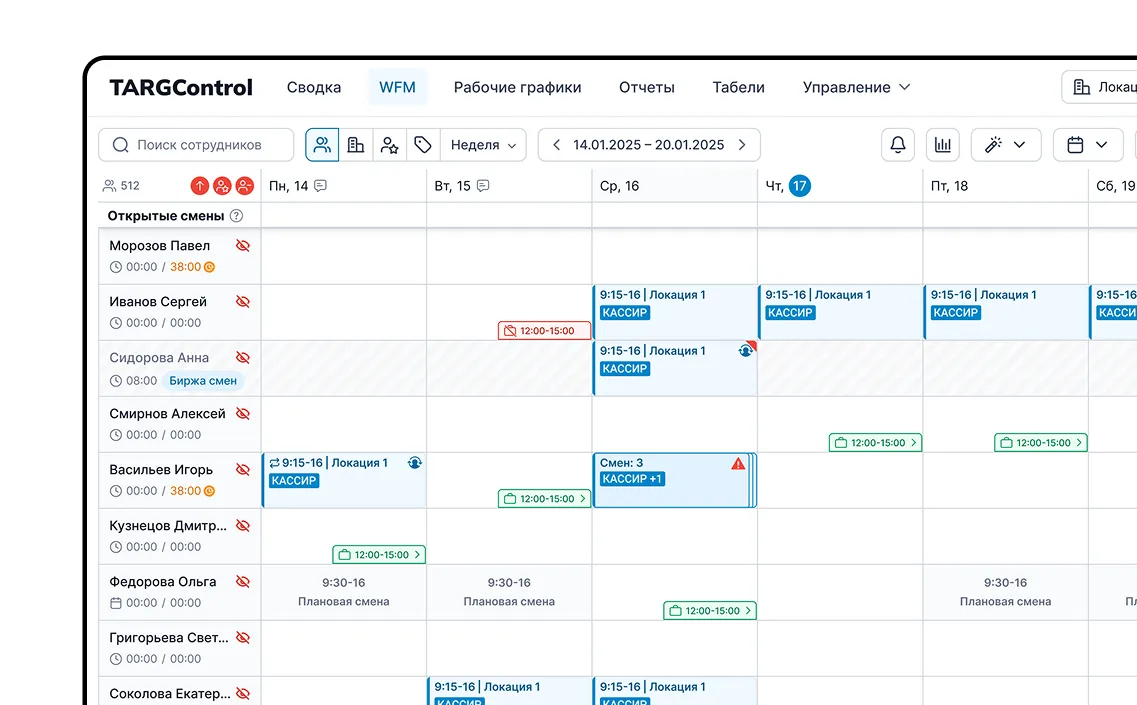
Task: Toggle visibility for Васильев Игорь
Action: coord(243,469)
